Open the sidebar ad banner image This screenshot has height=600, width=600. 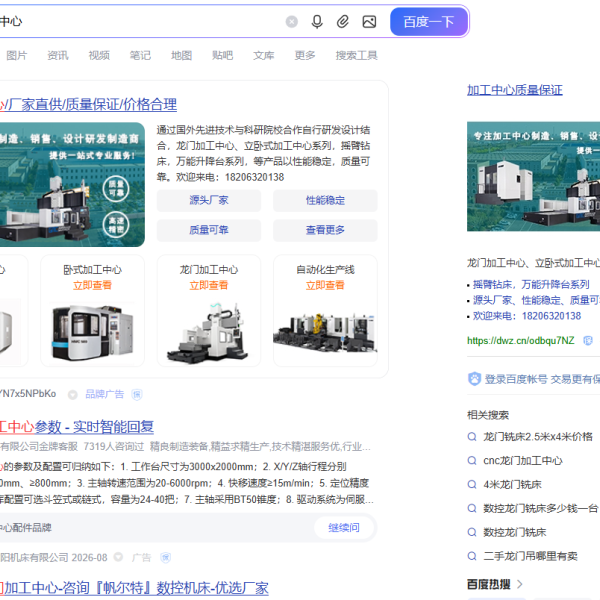tap(533, 176)
